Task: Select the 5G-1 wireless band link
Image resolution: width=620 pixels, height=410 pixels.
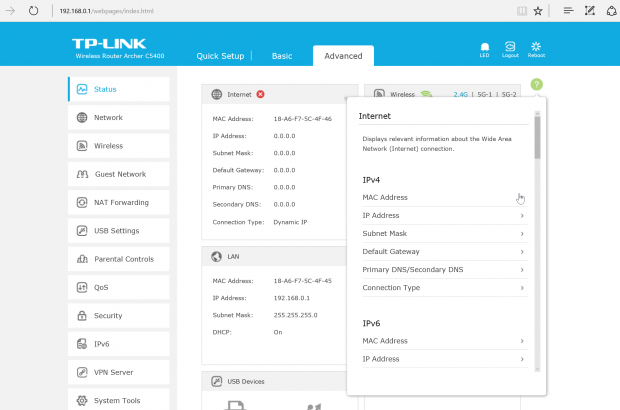Action: (x=482, y=94)
